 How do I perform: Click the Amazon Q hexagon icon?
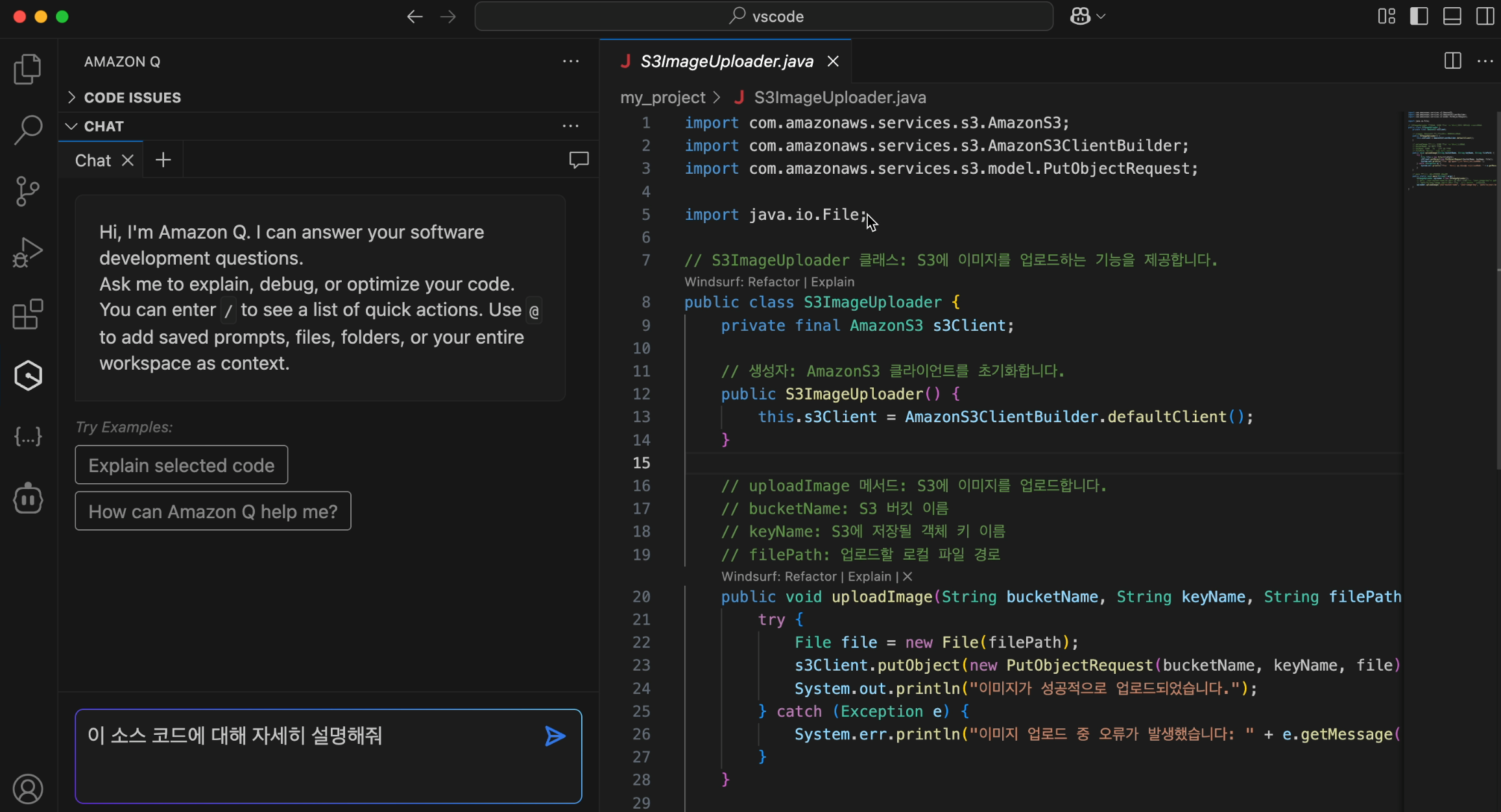click(x=27, y=376)
